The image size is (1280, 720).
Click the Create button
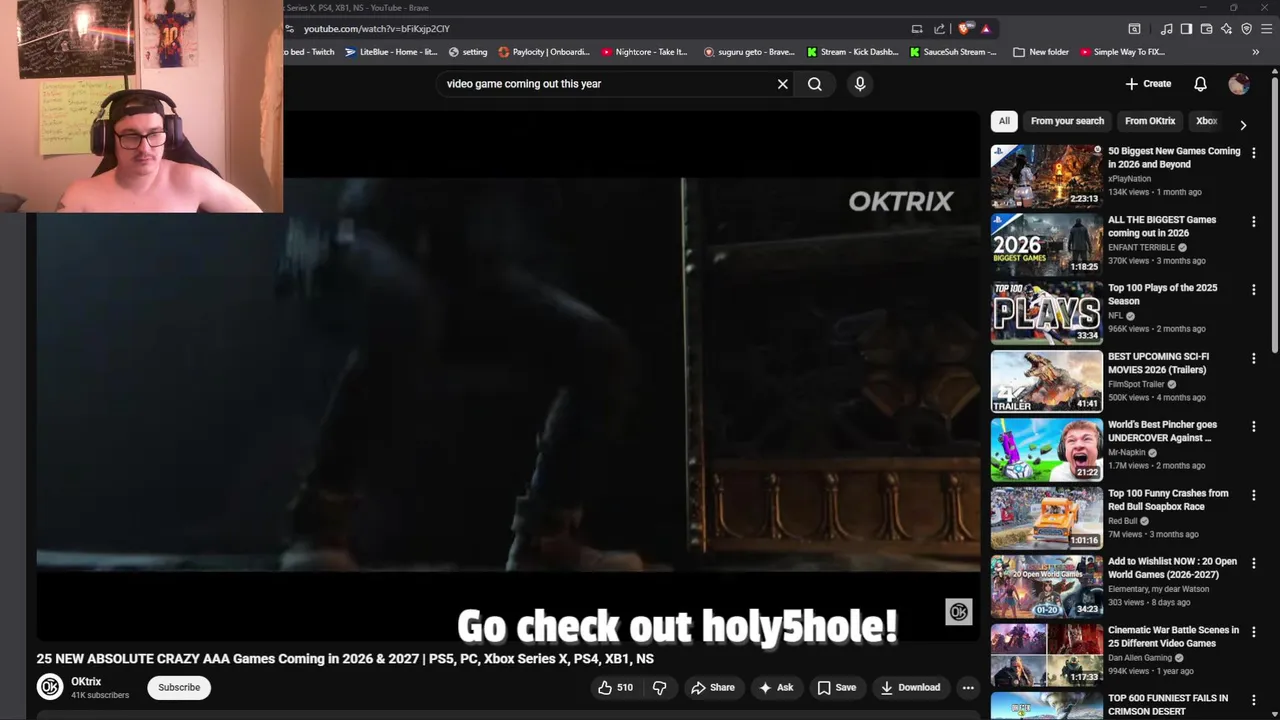(x=1148, y=84)
